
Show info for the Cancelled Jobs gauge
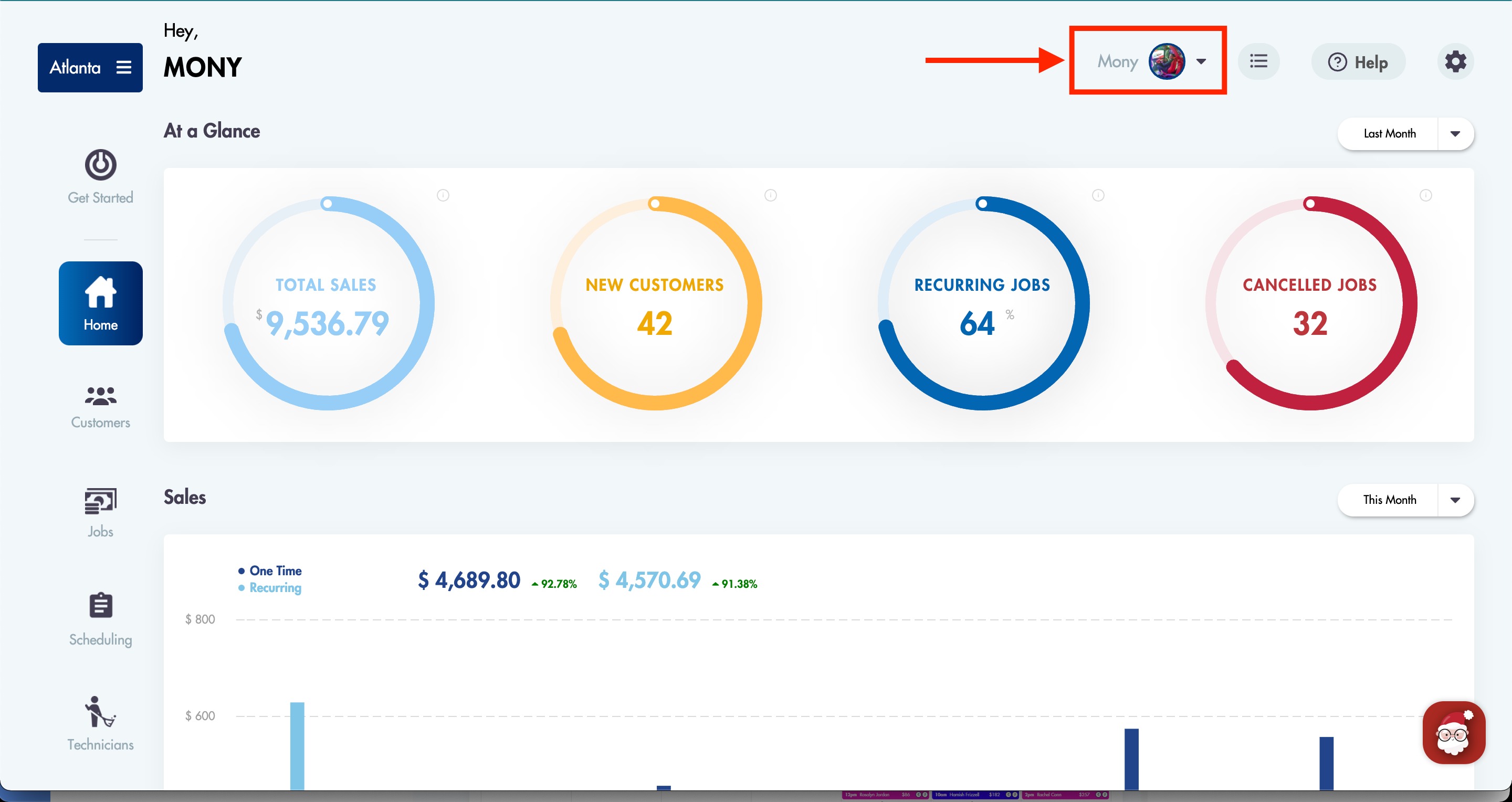1426,195
